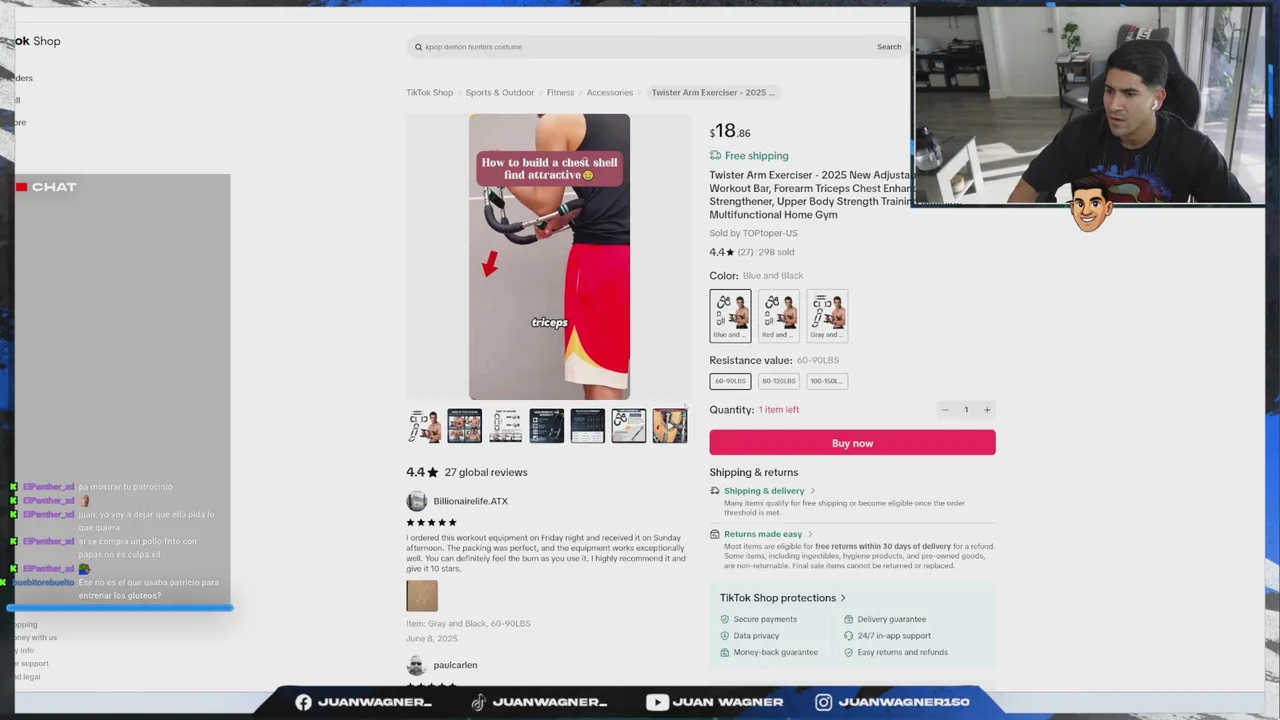Click the 24/7 in-app support headset icon
The width and height of the screenshot is (1280, 720).
click(849, 636)
